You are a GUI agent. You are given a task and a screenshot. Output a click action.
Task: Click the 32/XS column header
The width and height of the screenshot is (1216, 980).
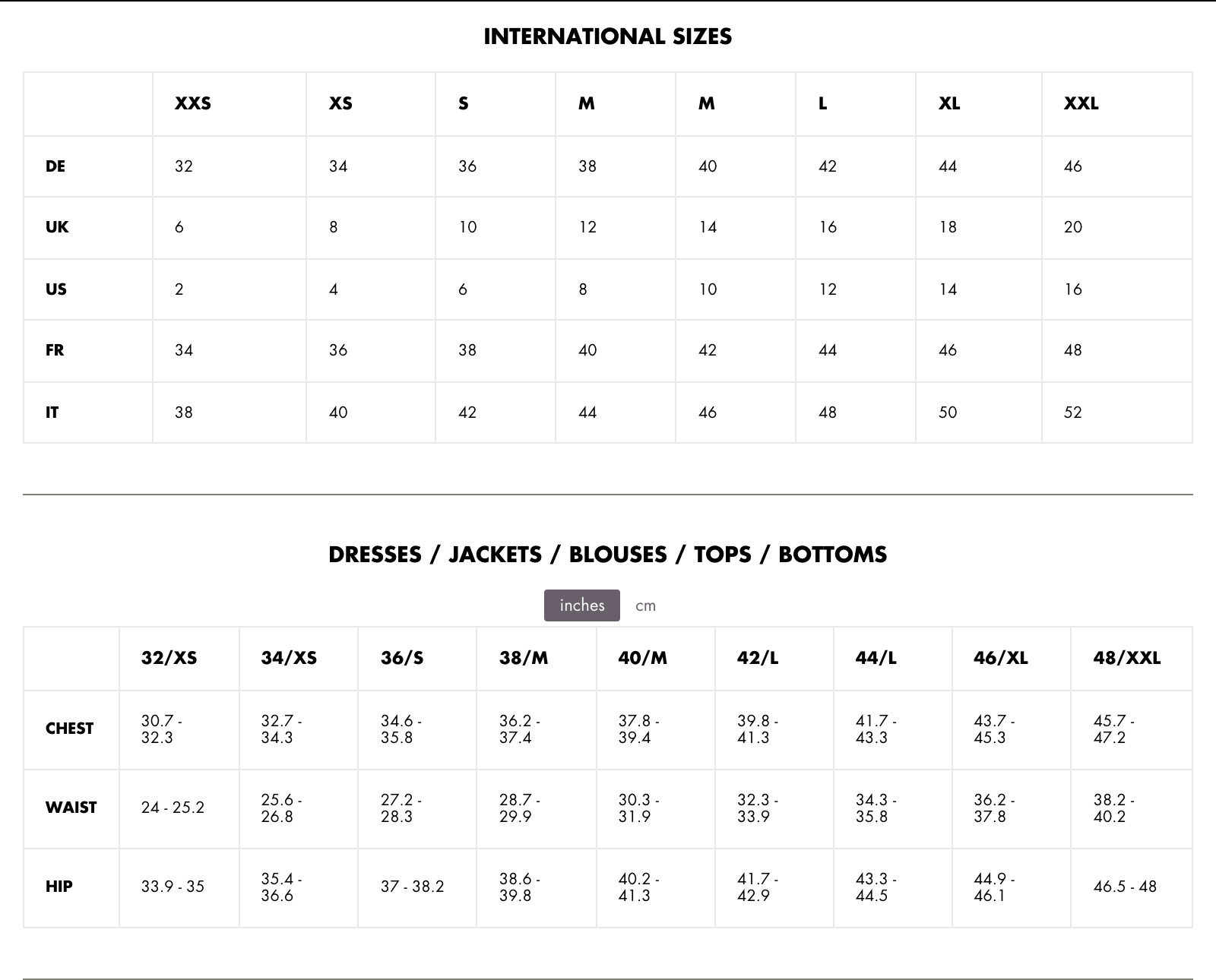pyautogui.click(x=169, y=659)
